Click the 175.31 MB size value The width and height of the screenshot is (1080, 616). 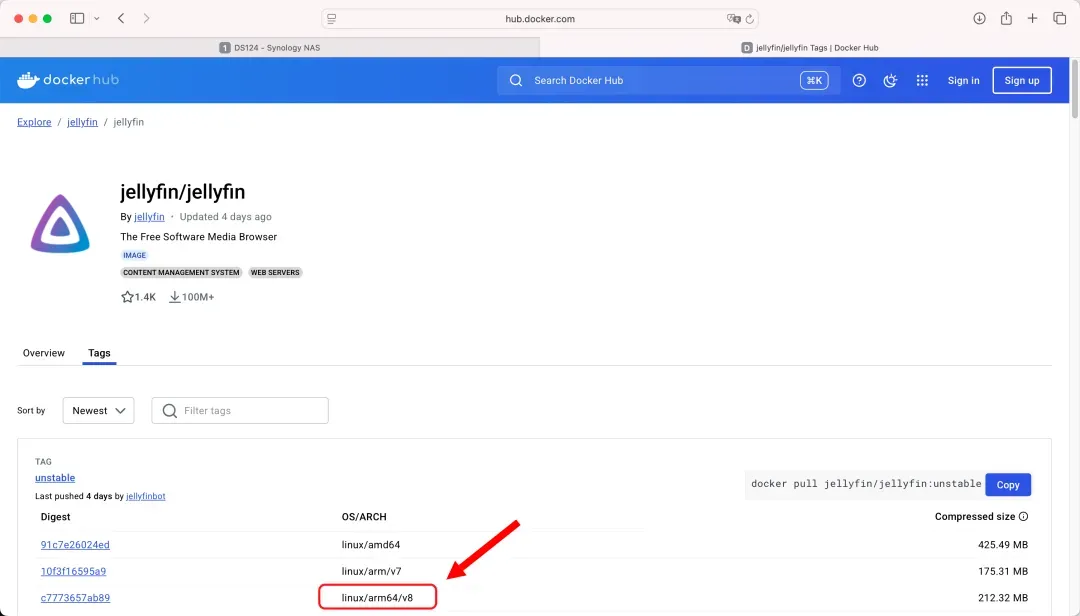1003,571
